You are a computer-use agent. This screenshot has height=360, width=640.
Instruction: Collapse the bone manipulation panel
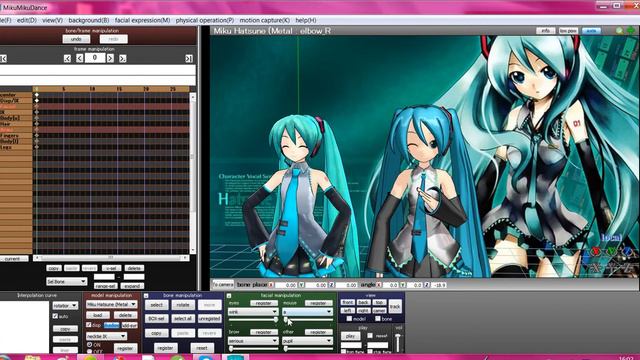(146, 296)
